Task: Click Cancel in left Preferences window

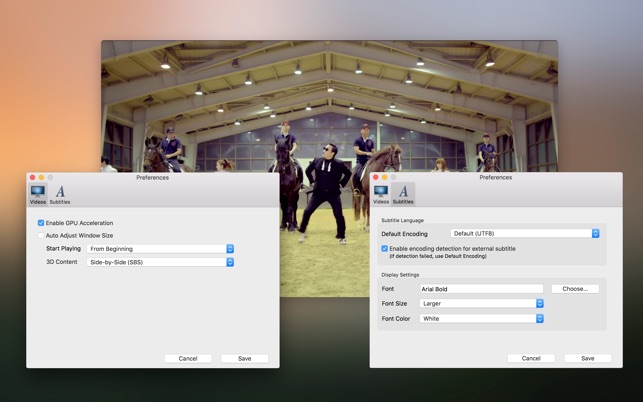Action: click(x=188, y=359)
